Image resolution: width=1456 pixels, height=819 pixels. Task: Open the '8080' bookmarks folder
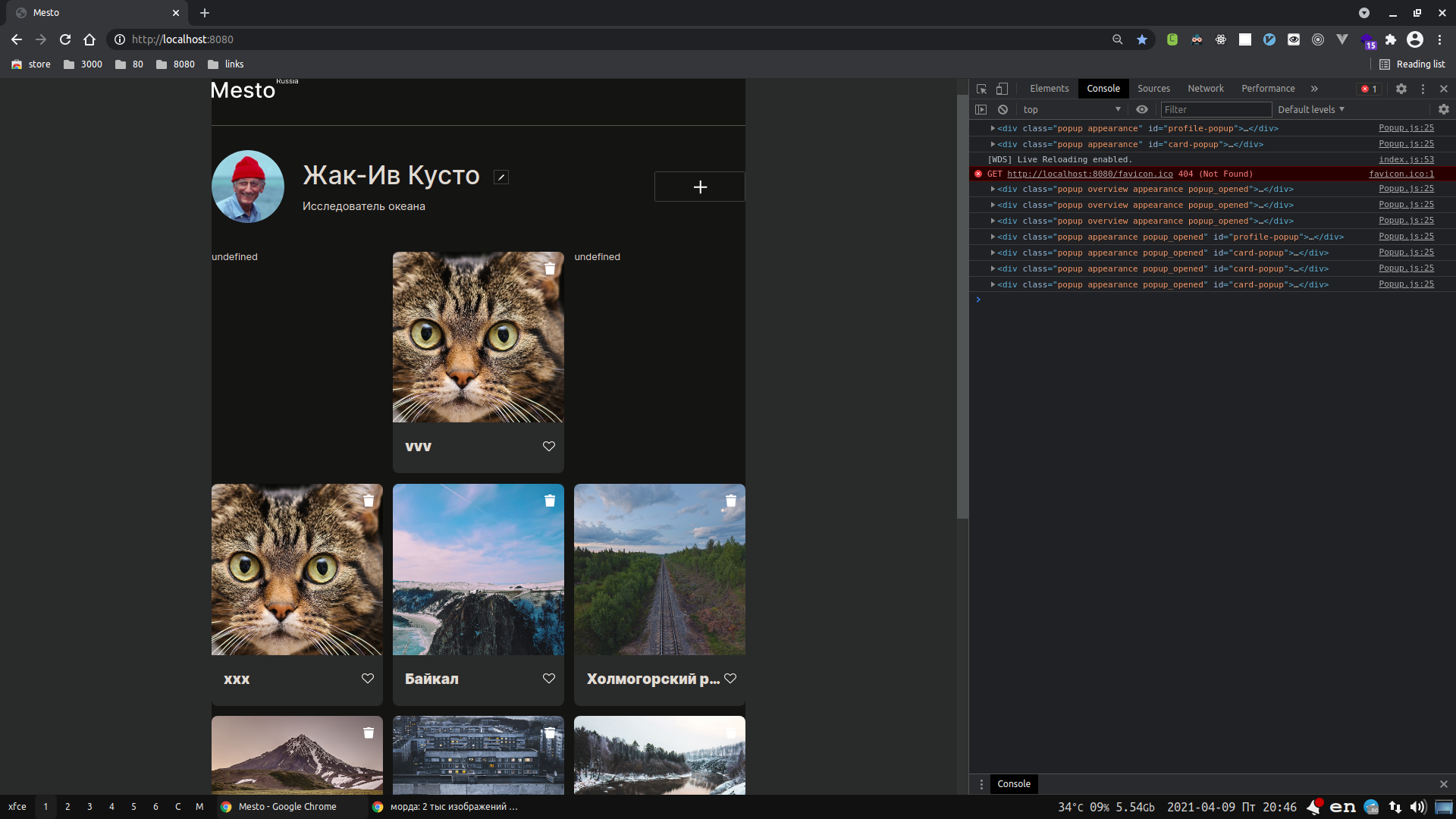pyautogui.click(x=175, y=64)
